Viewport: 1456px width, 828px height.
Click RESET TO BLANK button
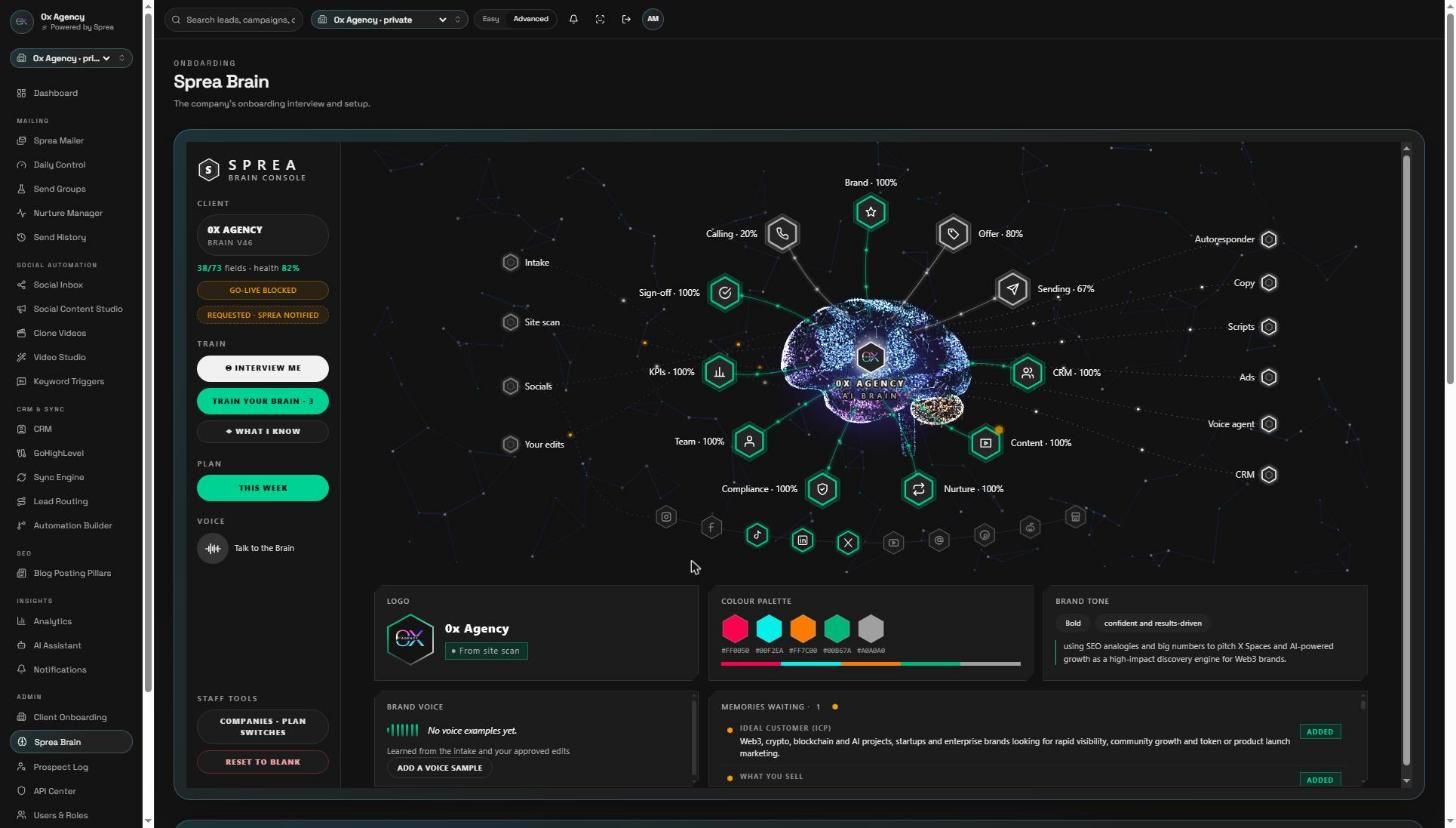[x=263, y=762]
